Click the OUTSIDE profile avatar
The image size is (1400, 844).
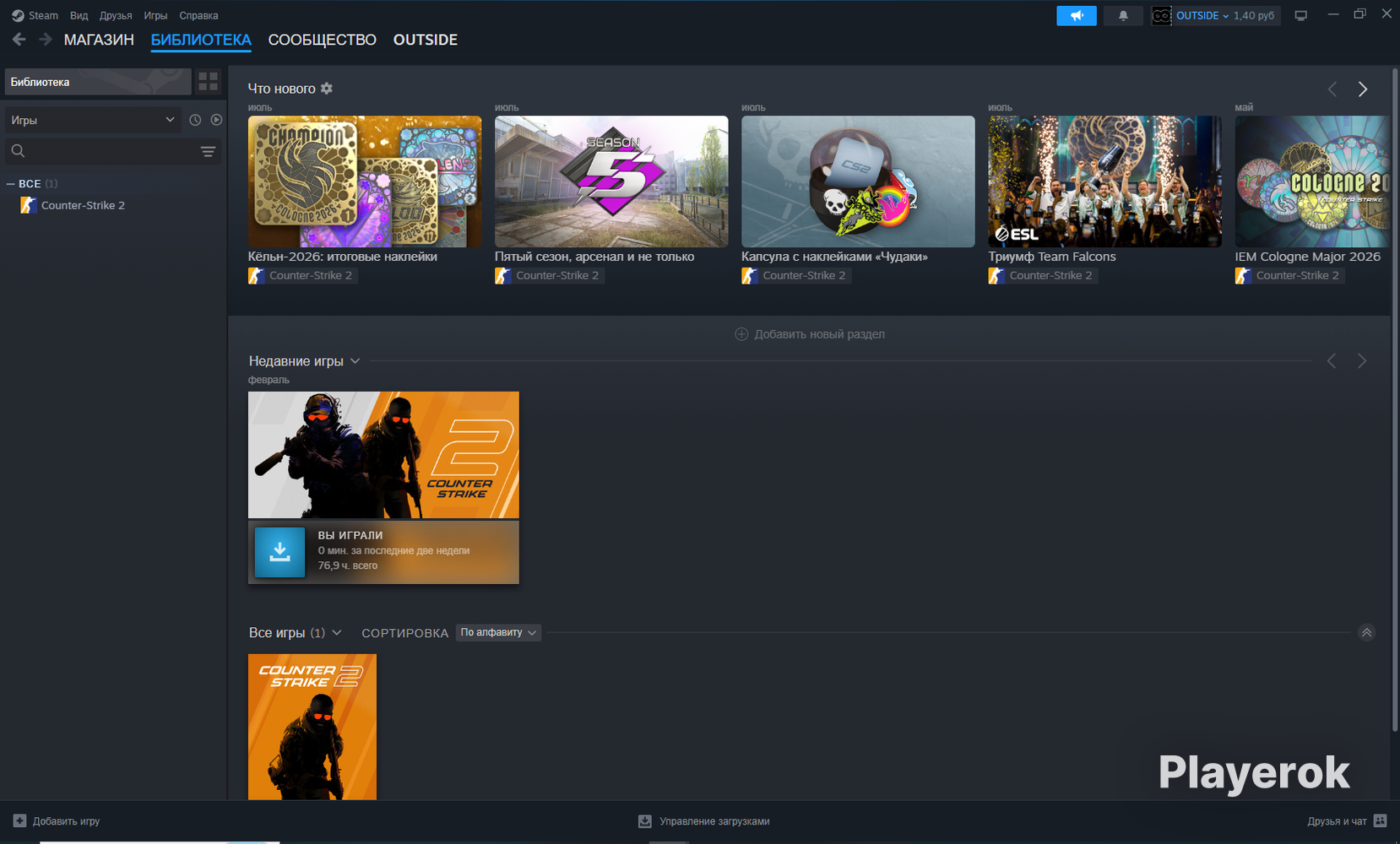1162,16
